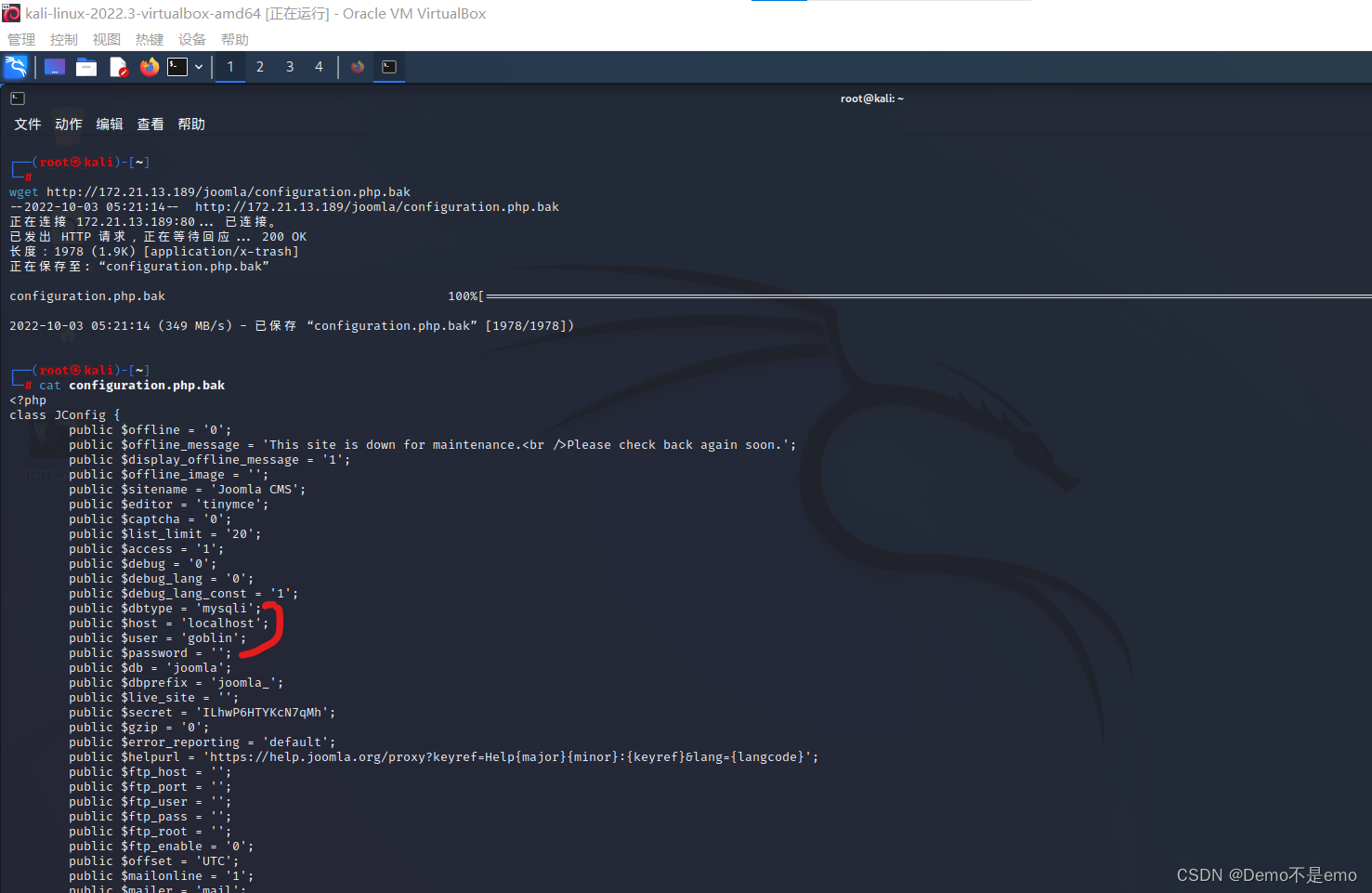Launch the text editor panel icon

118,67
